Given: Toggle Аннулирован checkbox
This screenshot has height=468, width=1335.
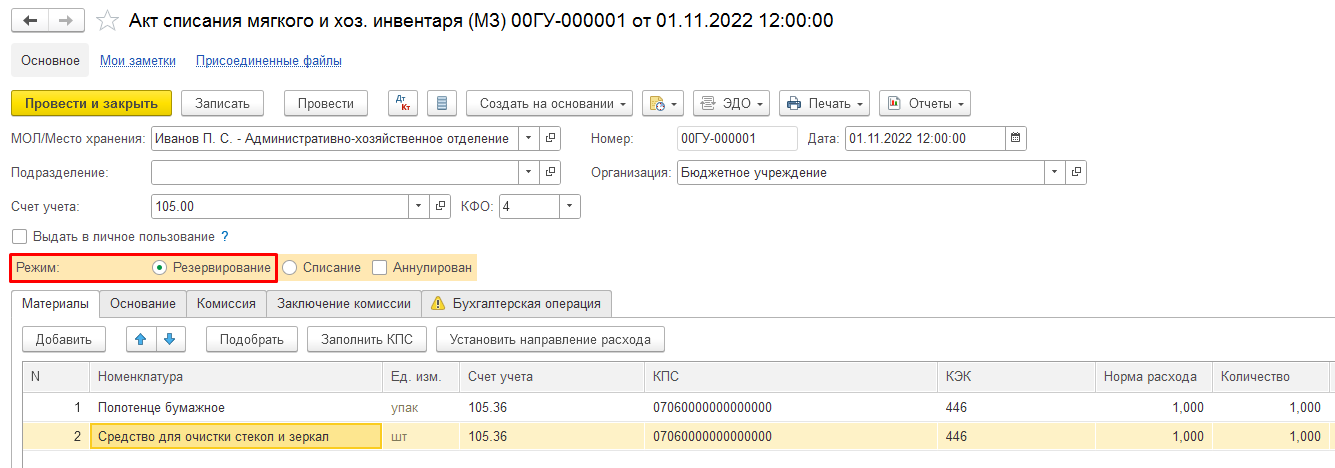Looking at the screenshot, I should [379, 268].
